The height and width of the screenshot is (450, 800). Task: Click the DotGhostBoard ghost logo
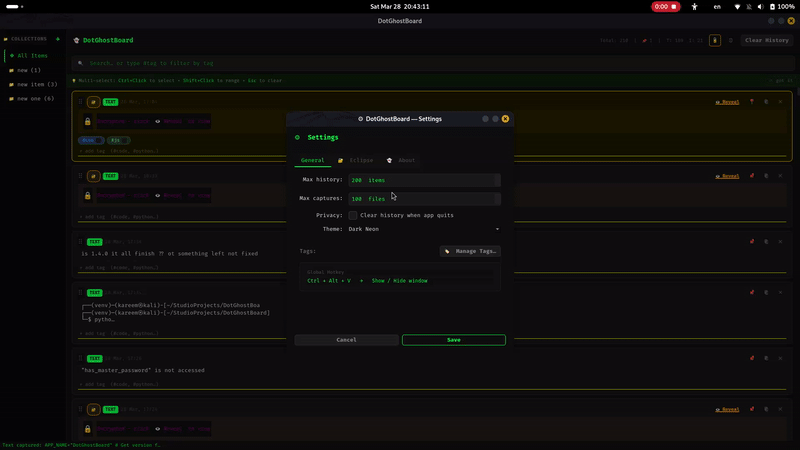pos(77,40)
